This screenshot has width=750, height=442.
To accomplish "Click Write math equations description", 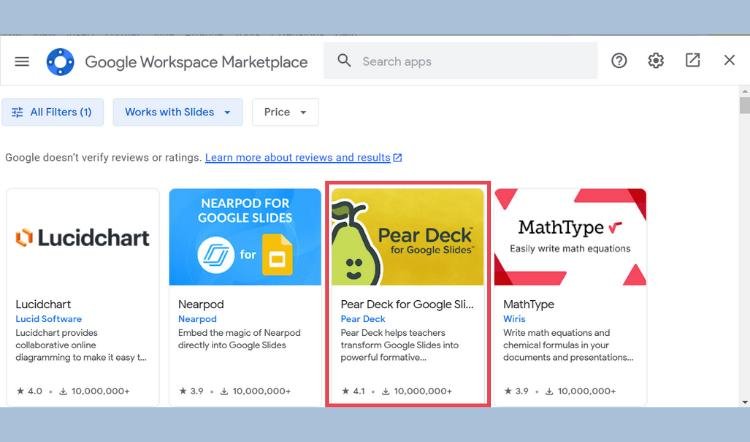I will [x=568, y=345].
